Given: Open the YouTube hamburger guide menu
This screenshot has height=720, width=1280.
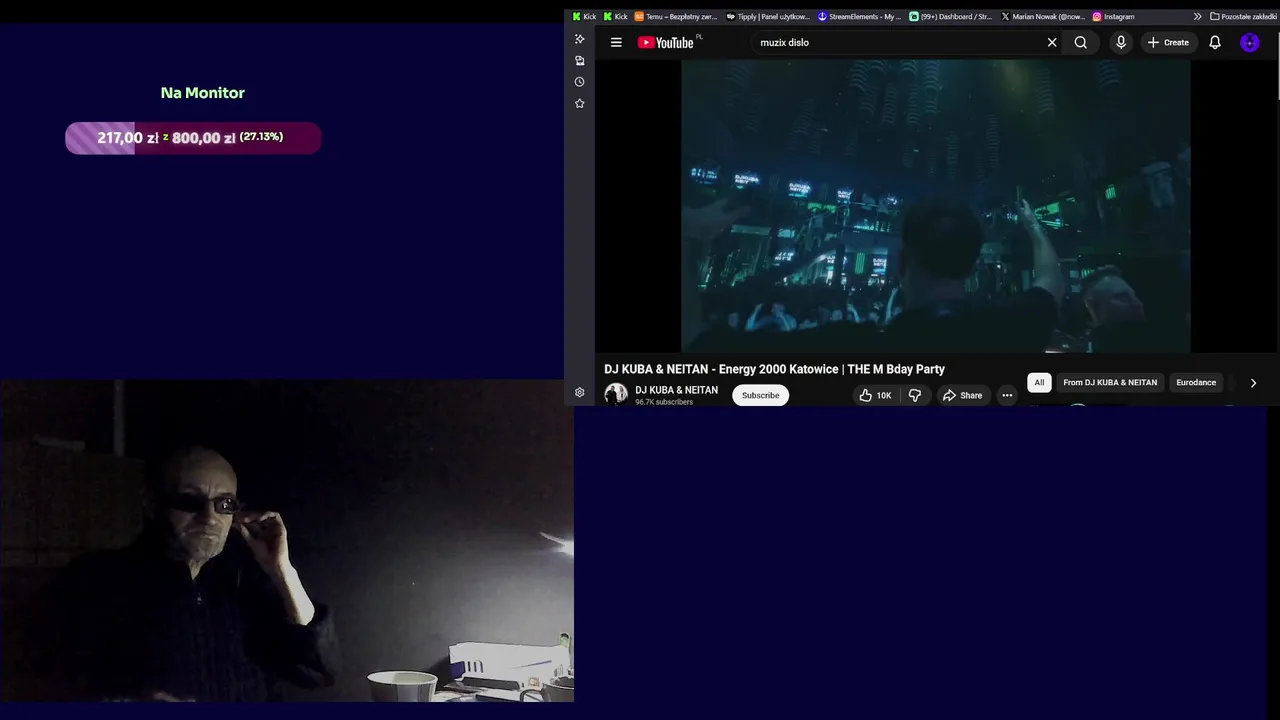Looking at the screenshot, I should click(616, 42).
